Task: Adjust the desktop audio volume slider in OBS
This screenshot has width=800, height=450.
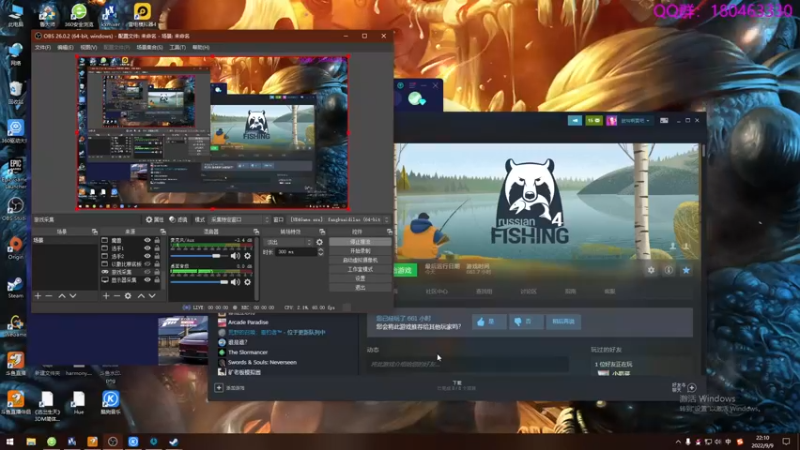Action: tap(199, 282)
